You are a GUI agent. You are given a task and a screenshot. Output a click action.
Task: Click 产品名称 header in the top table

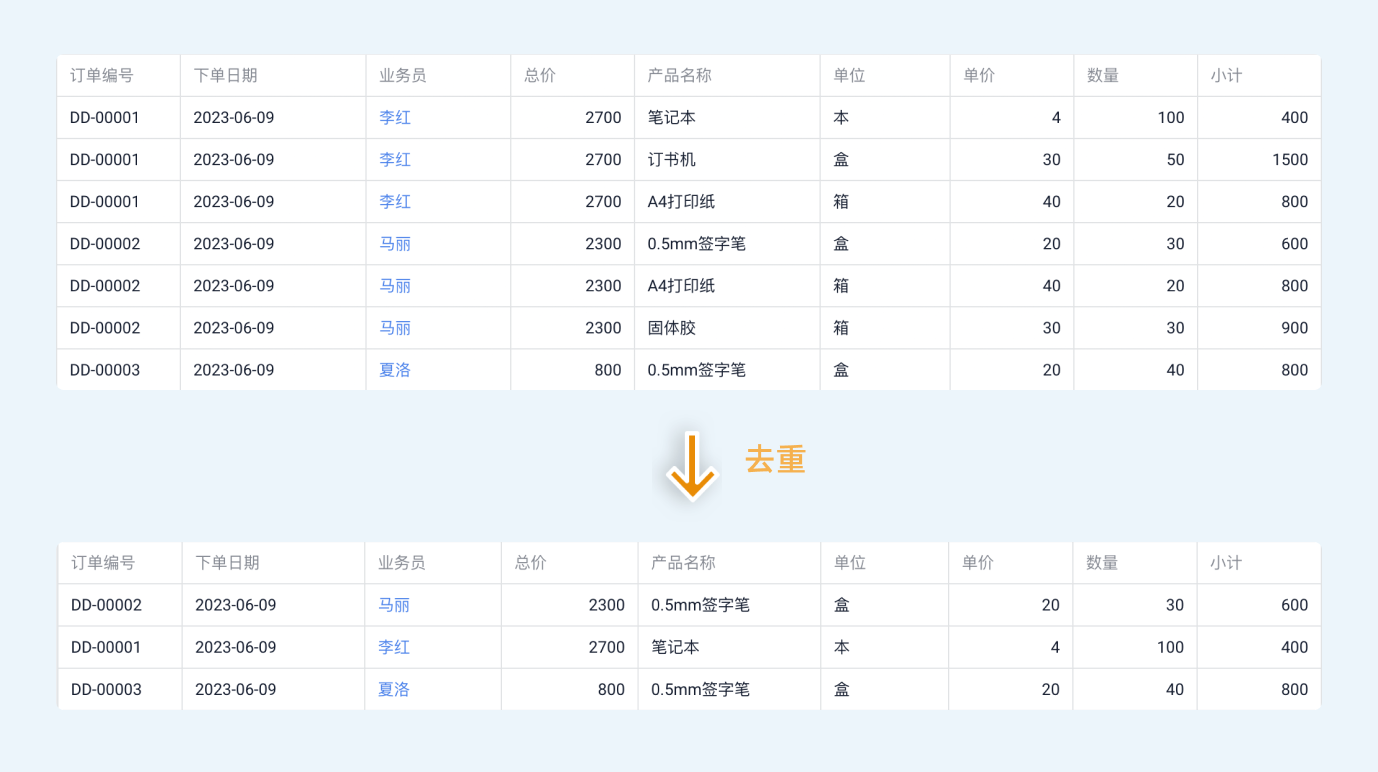[x=680, y=76]
